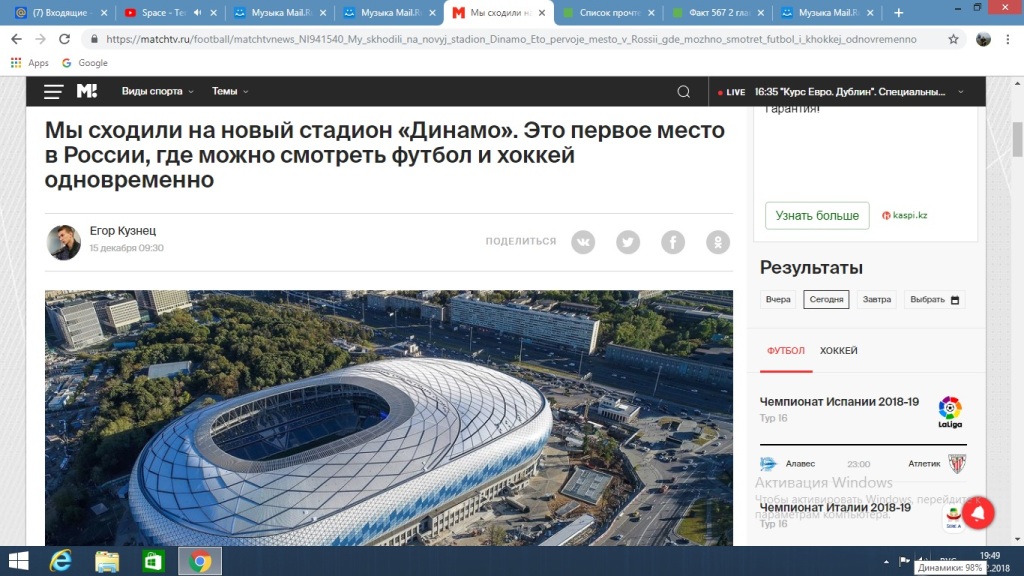Click the Узнать больше button
The image size is (1024, 576).
[817, 216]
